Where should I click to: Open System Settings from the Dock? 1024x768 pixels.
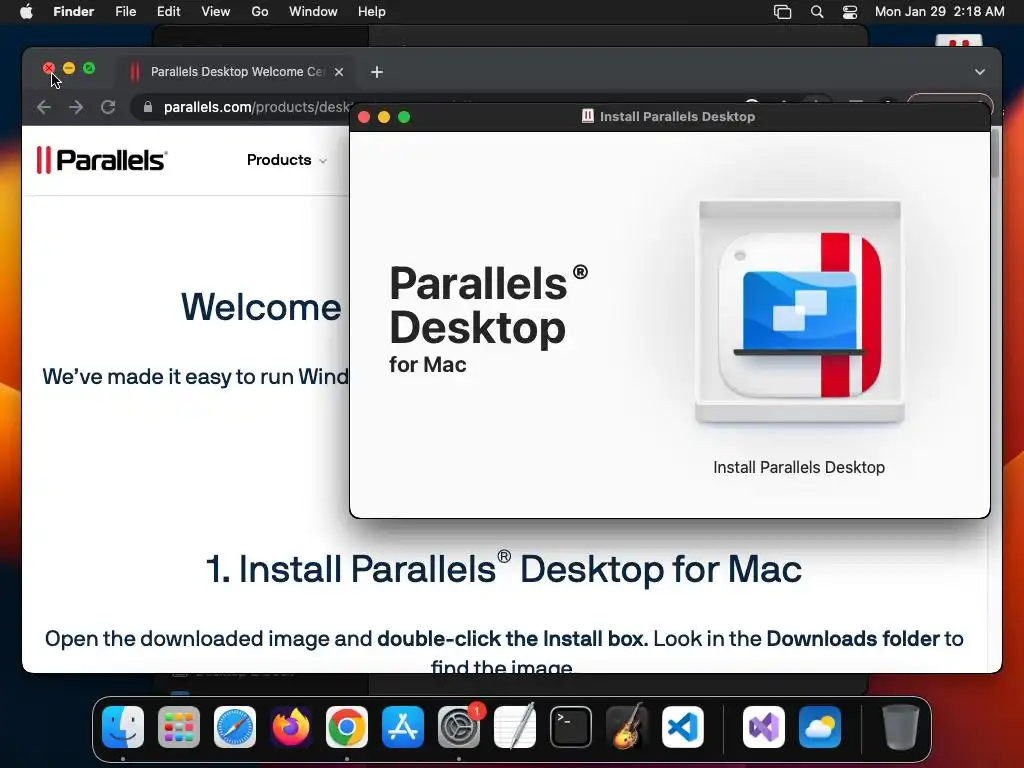click(x=459, y=727)
